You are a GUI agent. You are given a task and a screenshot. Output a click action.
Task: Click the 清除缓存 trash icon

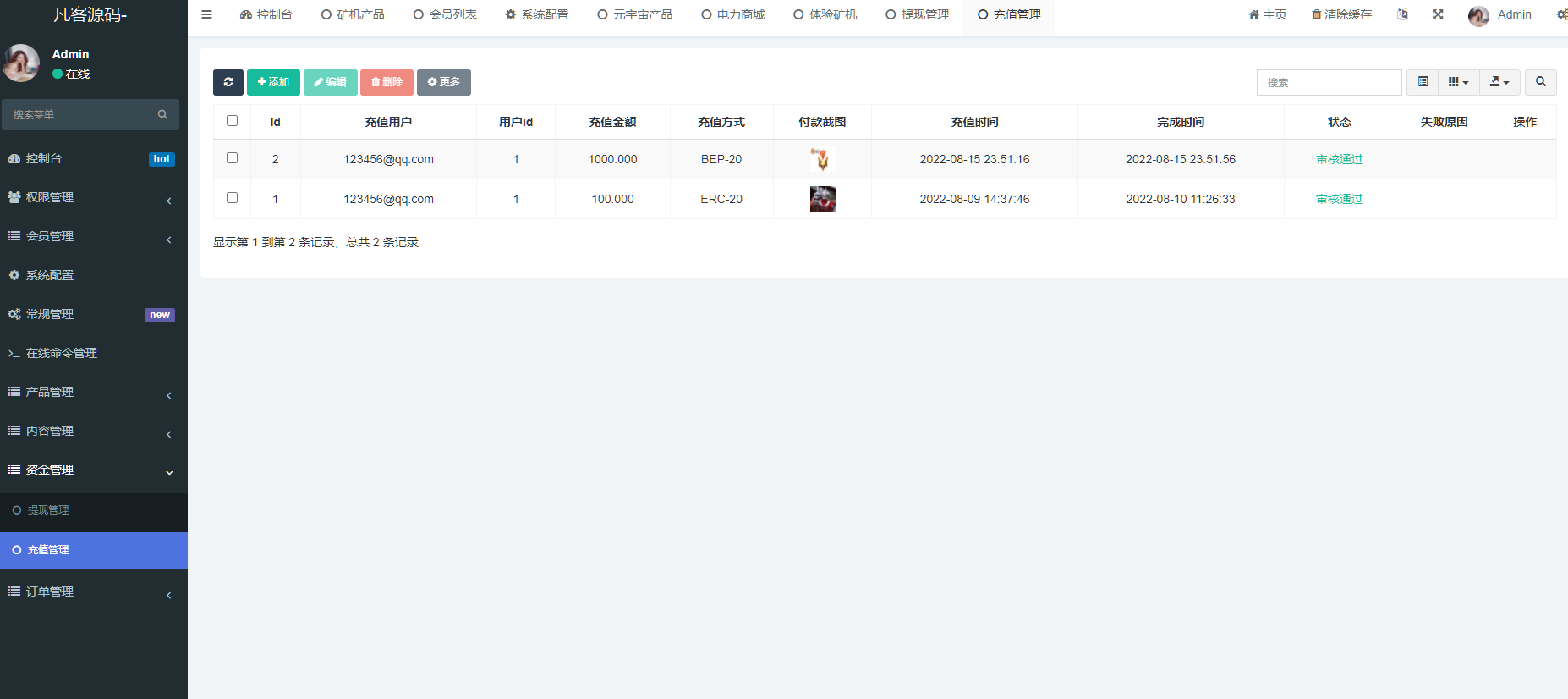(1316, 15)
